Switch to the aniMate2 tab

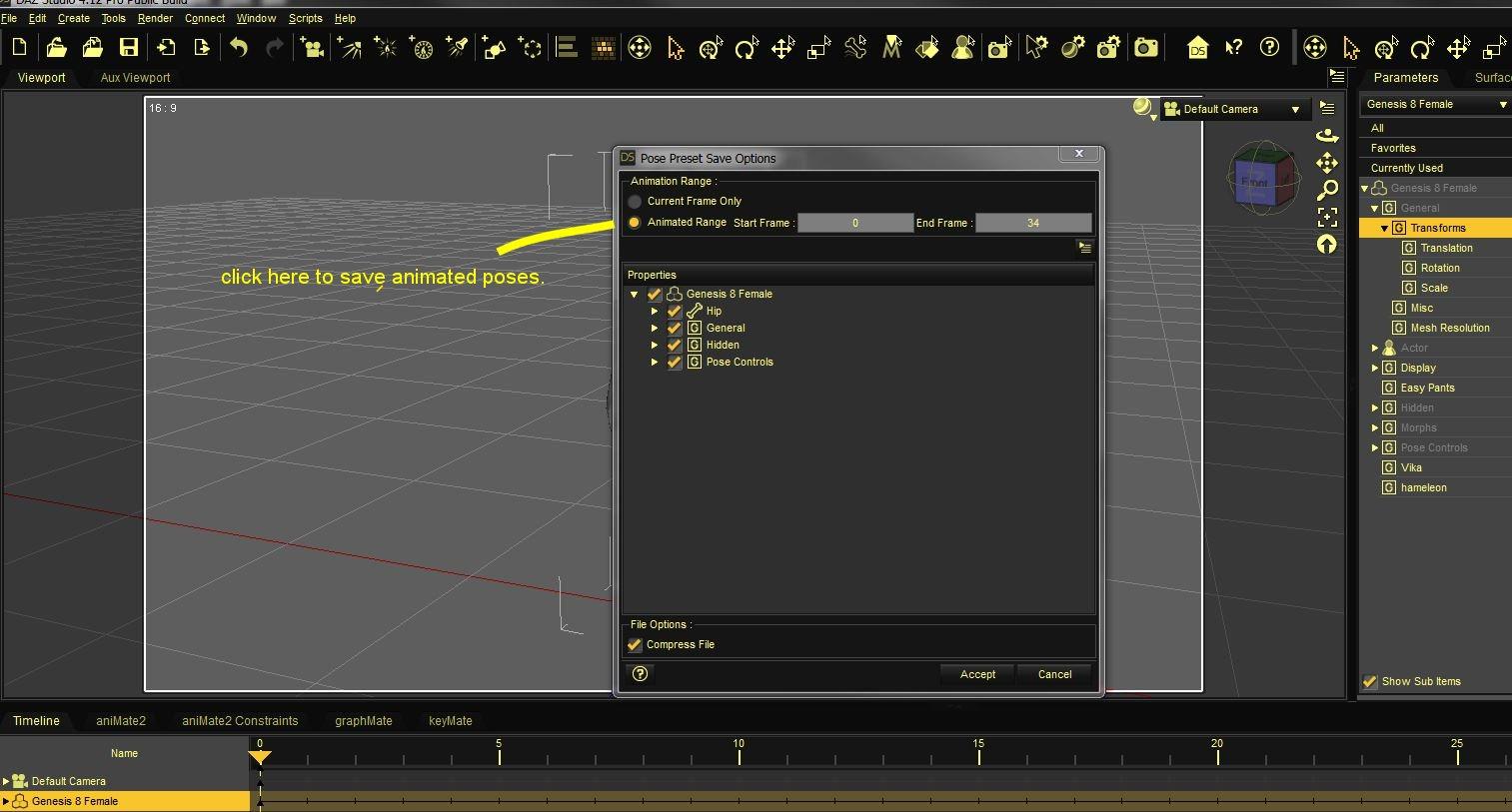click(x=121, y=721)
